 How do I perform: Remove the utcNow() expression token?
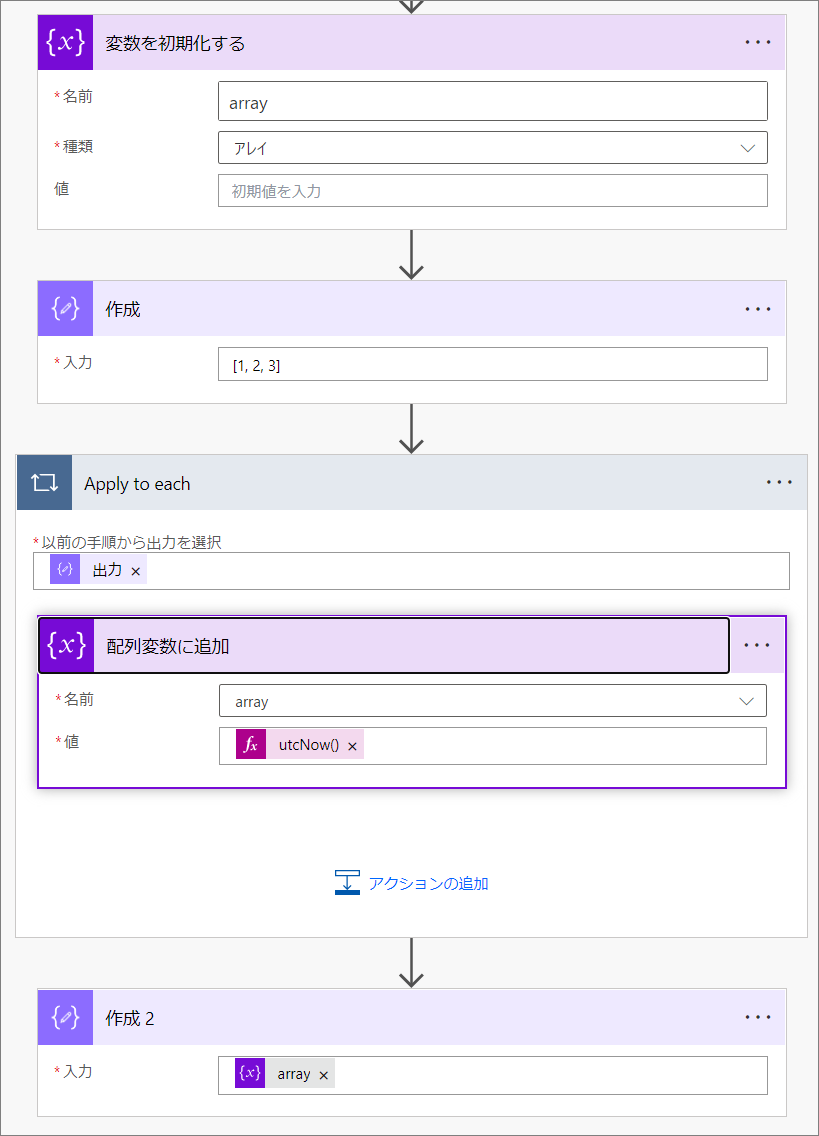coord(352,746)
